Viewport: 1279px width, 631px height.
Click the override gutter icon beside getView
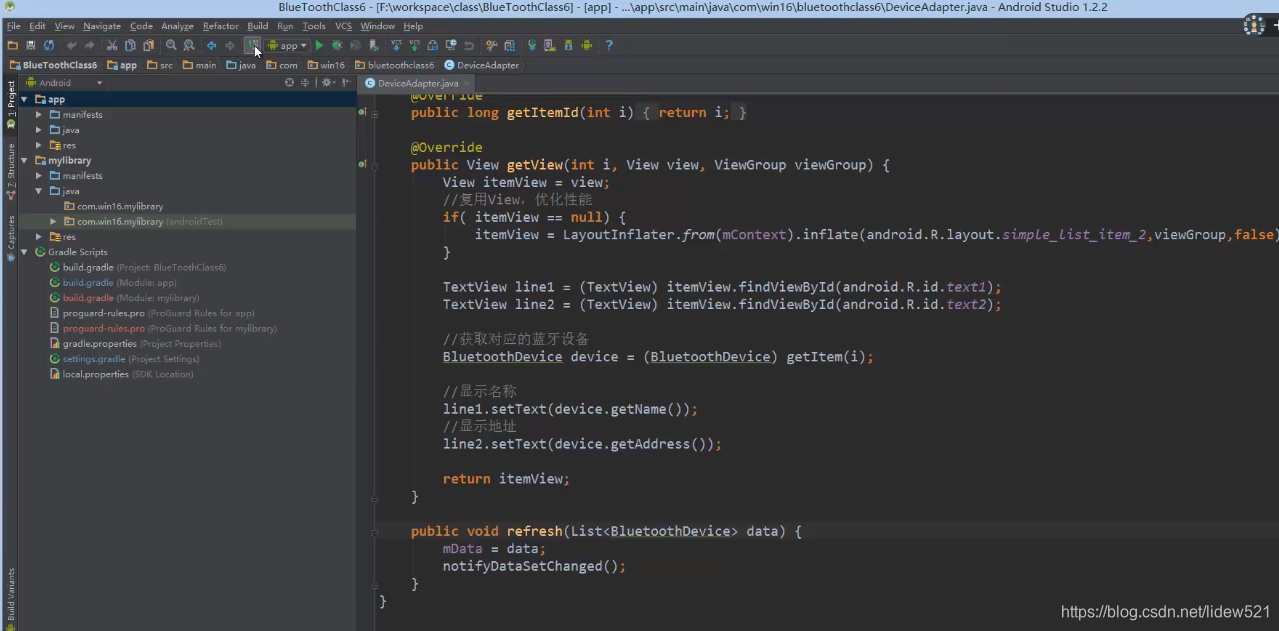[x=362, y=164]
